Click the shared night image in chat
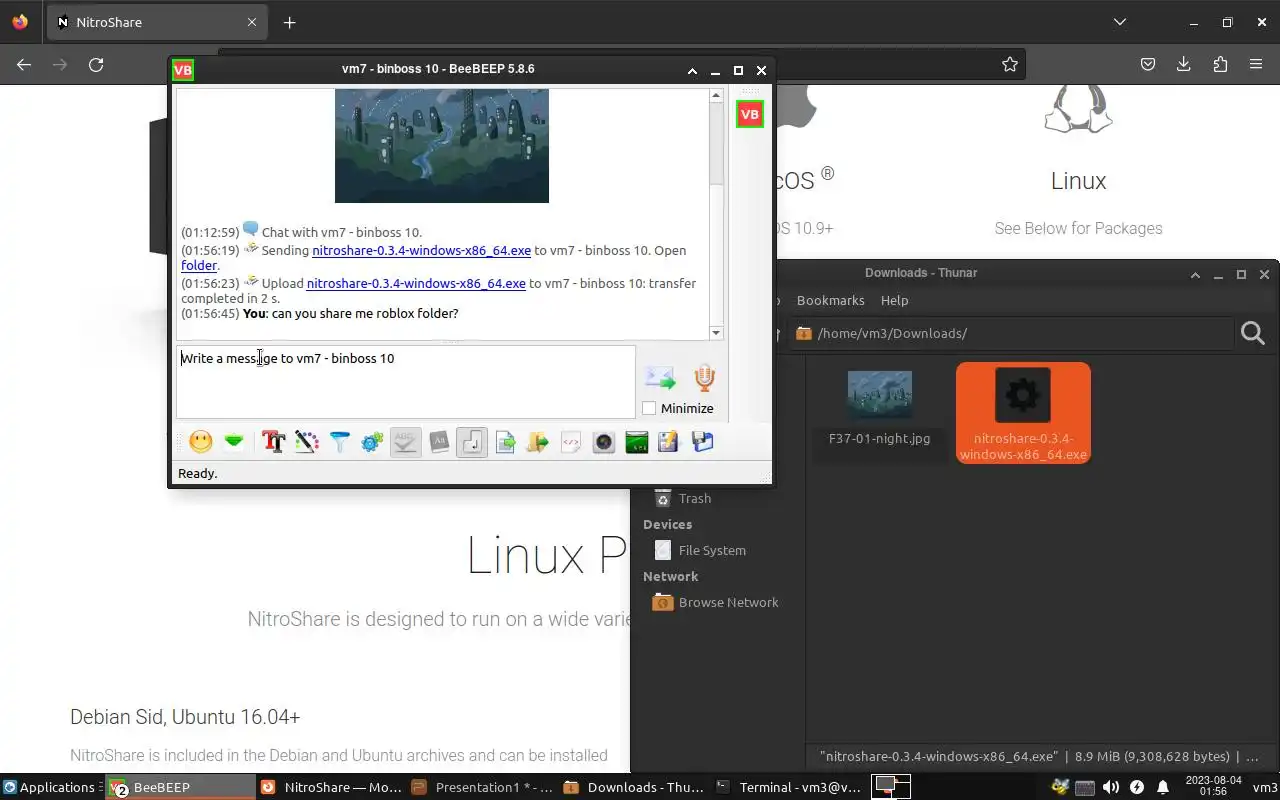This screenshot has height=800, width=1280. [442, 145]
